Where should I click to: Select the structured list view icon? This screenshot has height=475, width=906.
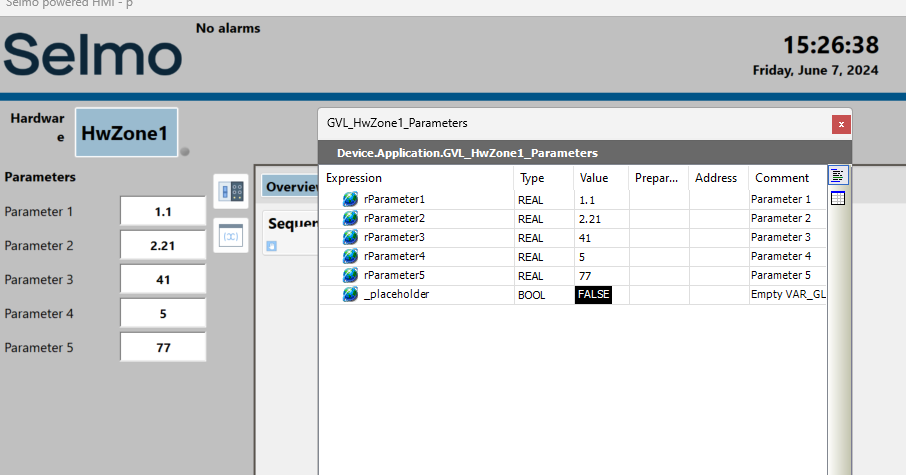click(838, 175)
